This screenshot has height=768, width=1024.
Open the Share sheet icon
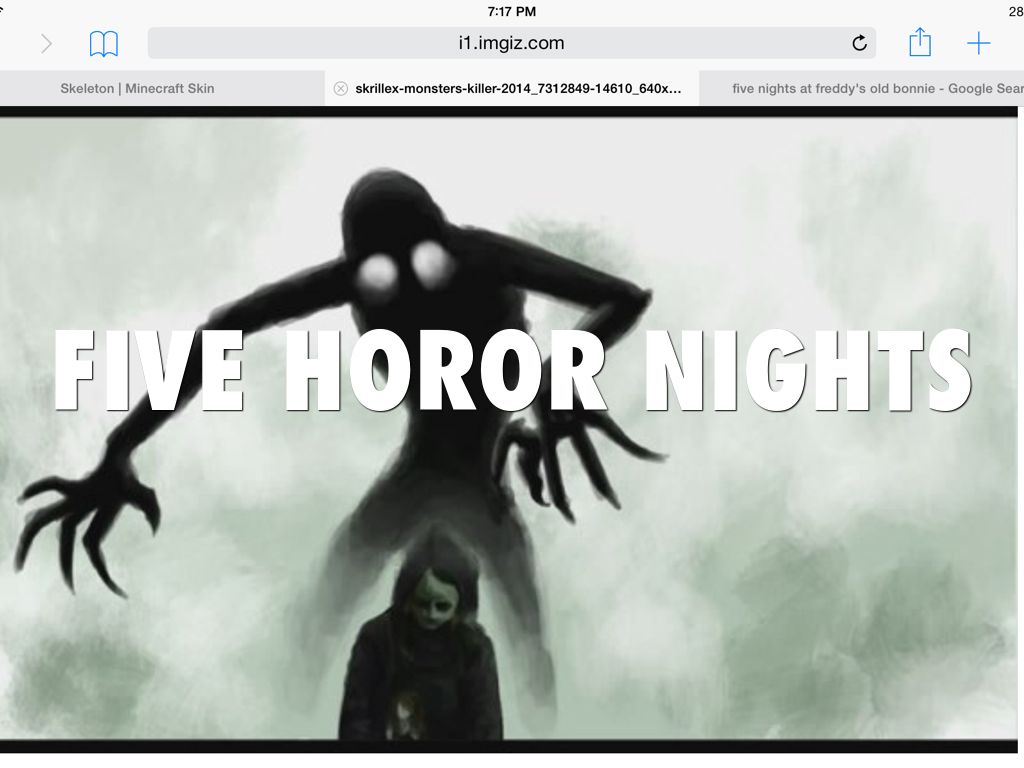920,42
